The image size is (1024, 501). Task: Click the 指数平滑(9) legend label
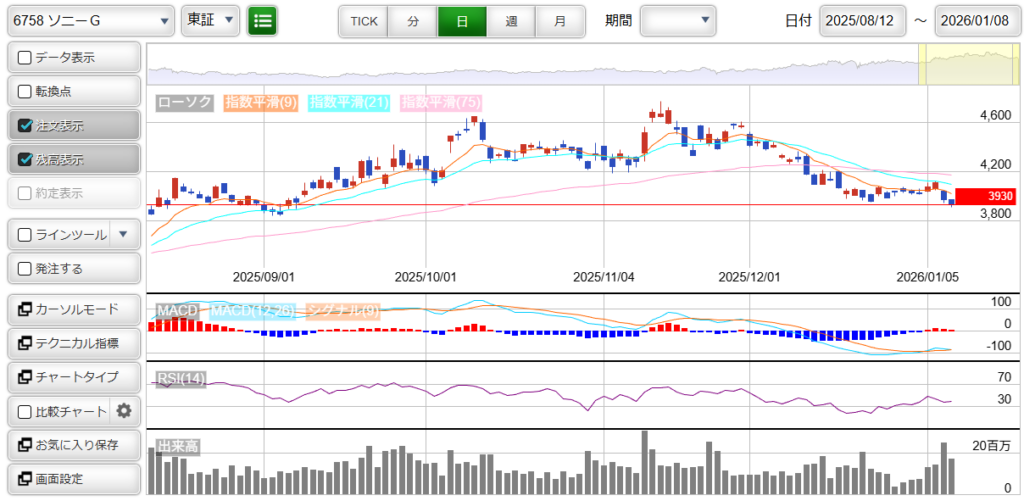[261, 102]
